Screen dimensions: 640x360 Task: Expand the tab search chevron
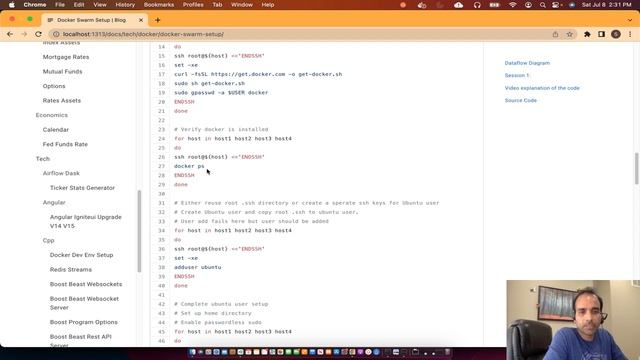tap(630, 20)
